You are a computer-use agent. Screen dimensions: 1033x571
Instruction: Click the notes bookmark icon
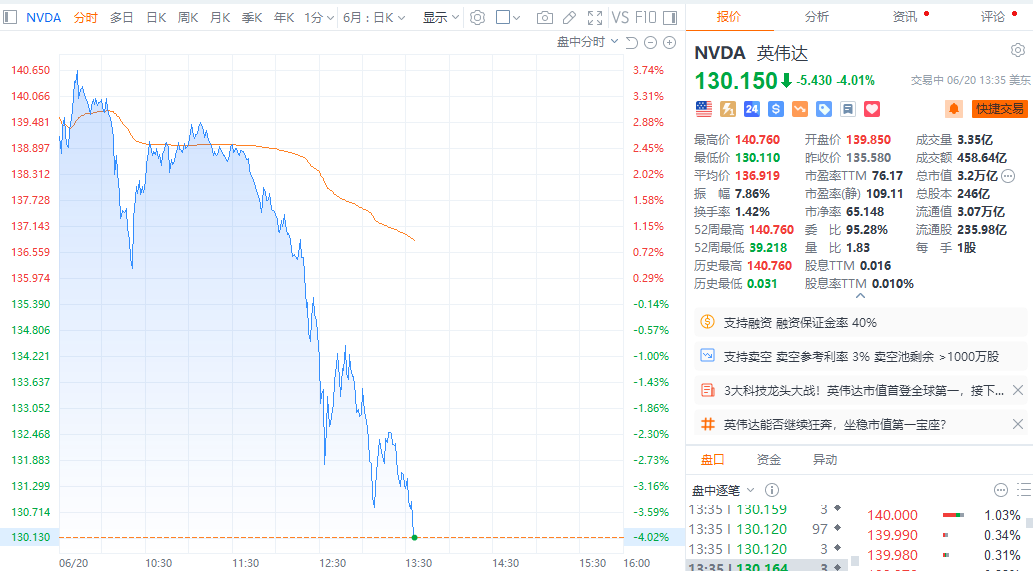pos(848,109)
